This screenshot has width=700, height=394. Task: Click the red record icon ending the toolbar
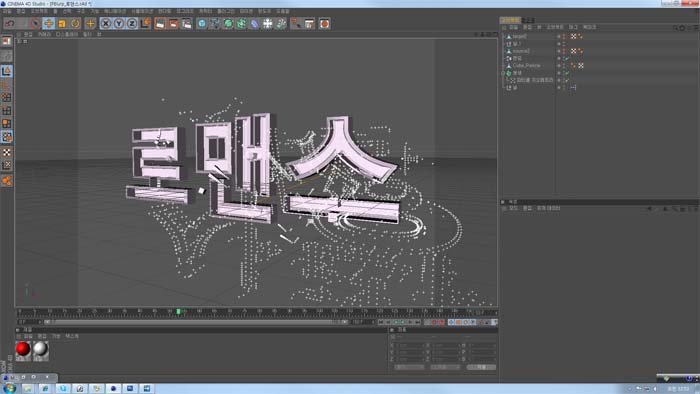tap(325, 23)
